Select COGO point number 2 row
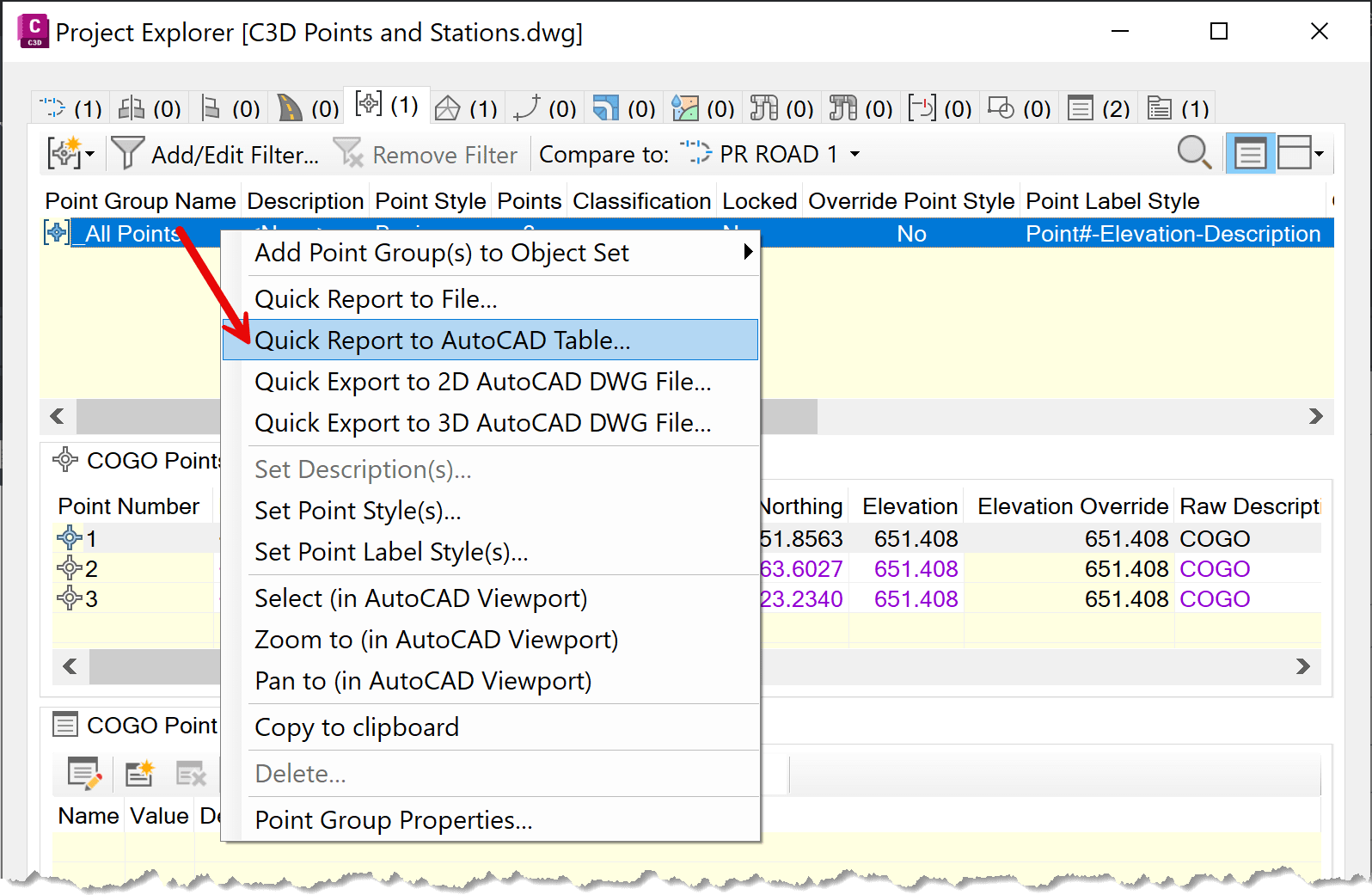 pyautogui.click(x=133, y=569)
